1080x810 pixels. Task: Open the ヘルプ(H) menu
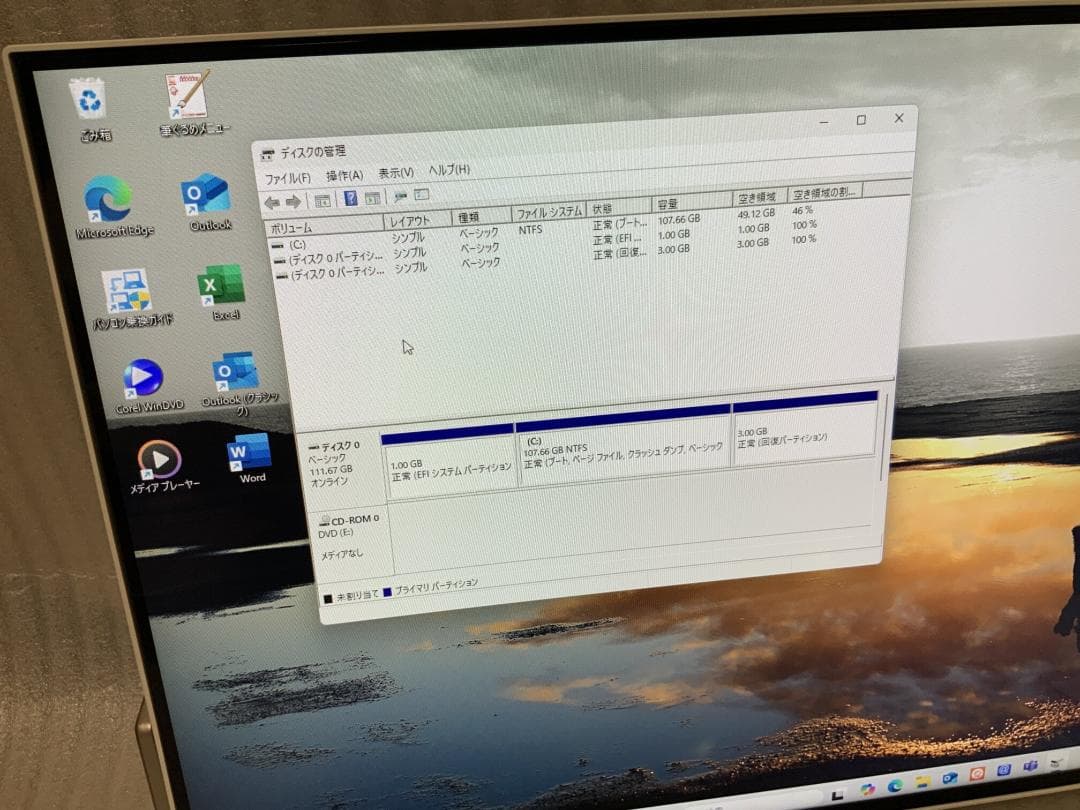point(450,172)
